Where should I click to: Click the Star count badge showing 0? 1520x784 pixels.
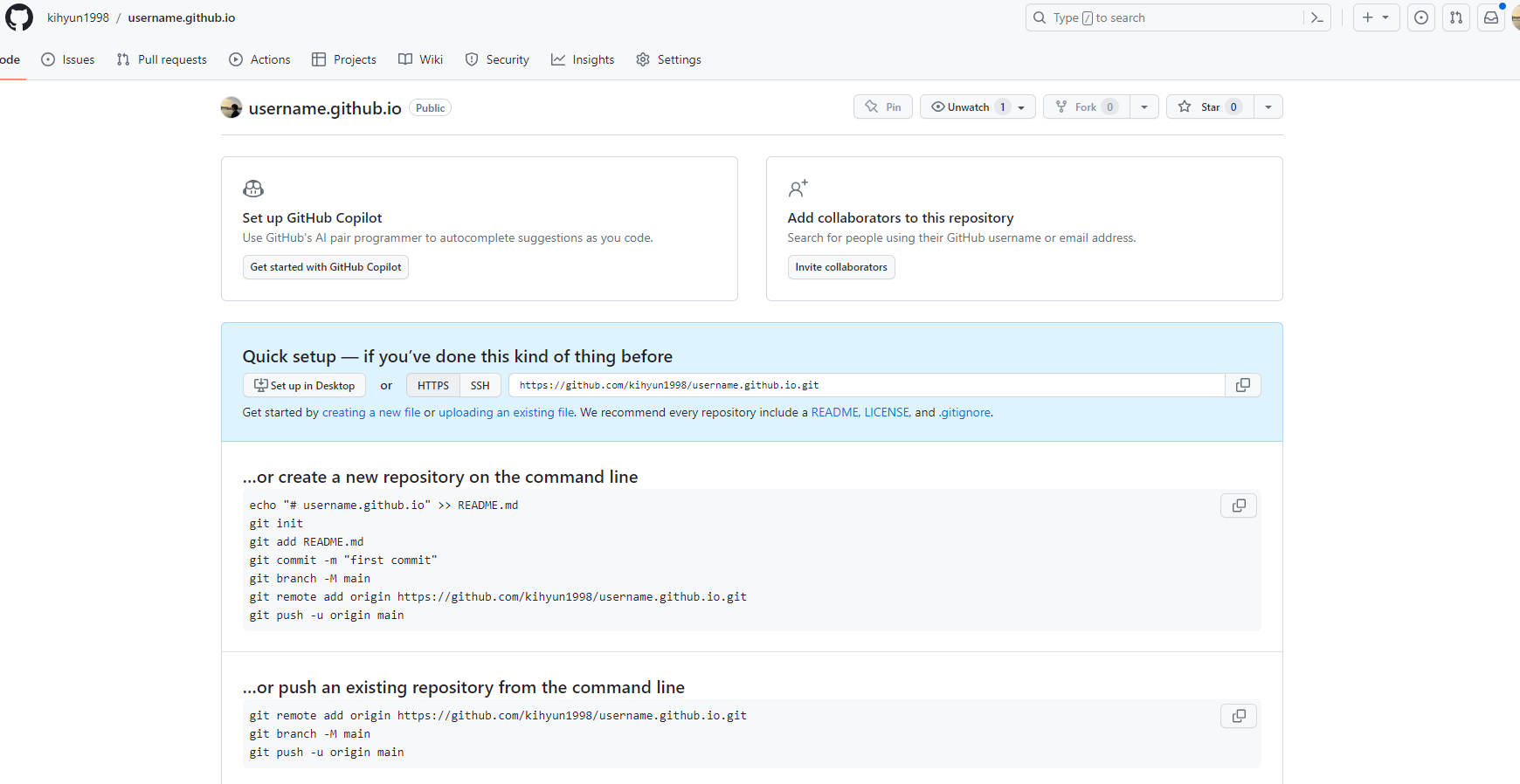point(1233,107)
